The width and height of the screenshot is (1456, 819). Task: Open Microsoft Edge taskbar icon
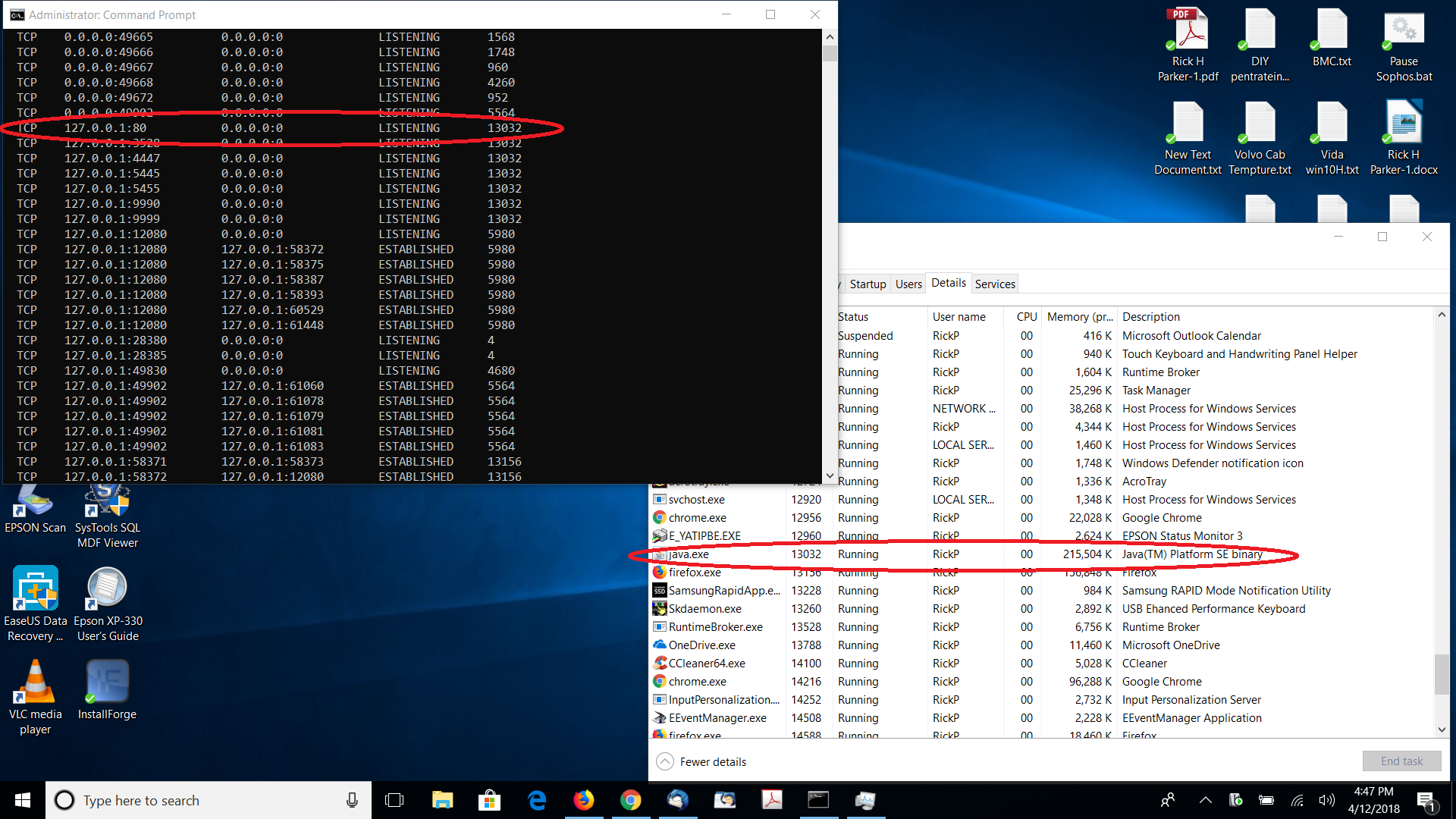pos(537,800)
